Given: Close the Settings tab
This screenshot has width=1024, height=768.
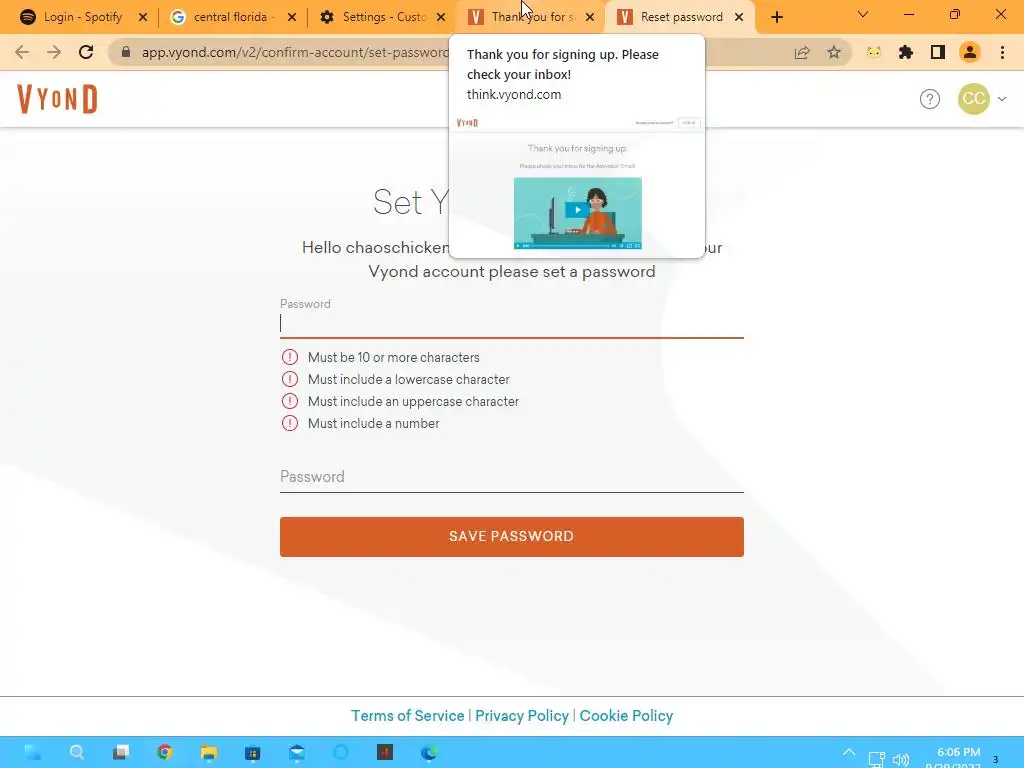Looking at the screenshot, I should (x=441, y=17).
